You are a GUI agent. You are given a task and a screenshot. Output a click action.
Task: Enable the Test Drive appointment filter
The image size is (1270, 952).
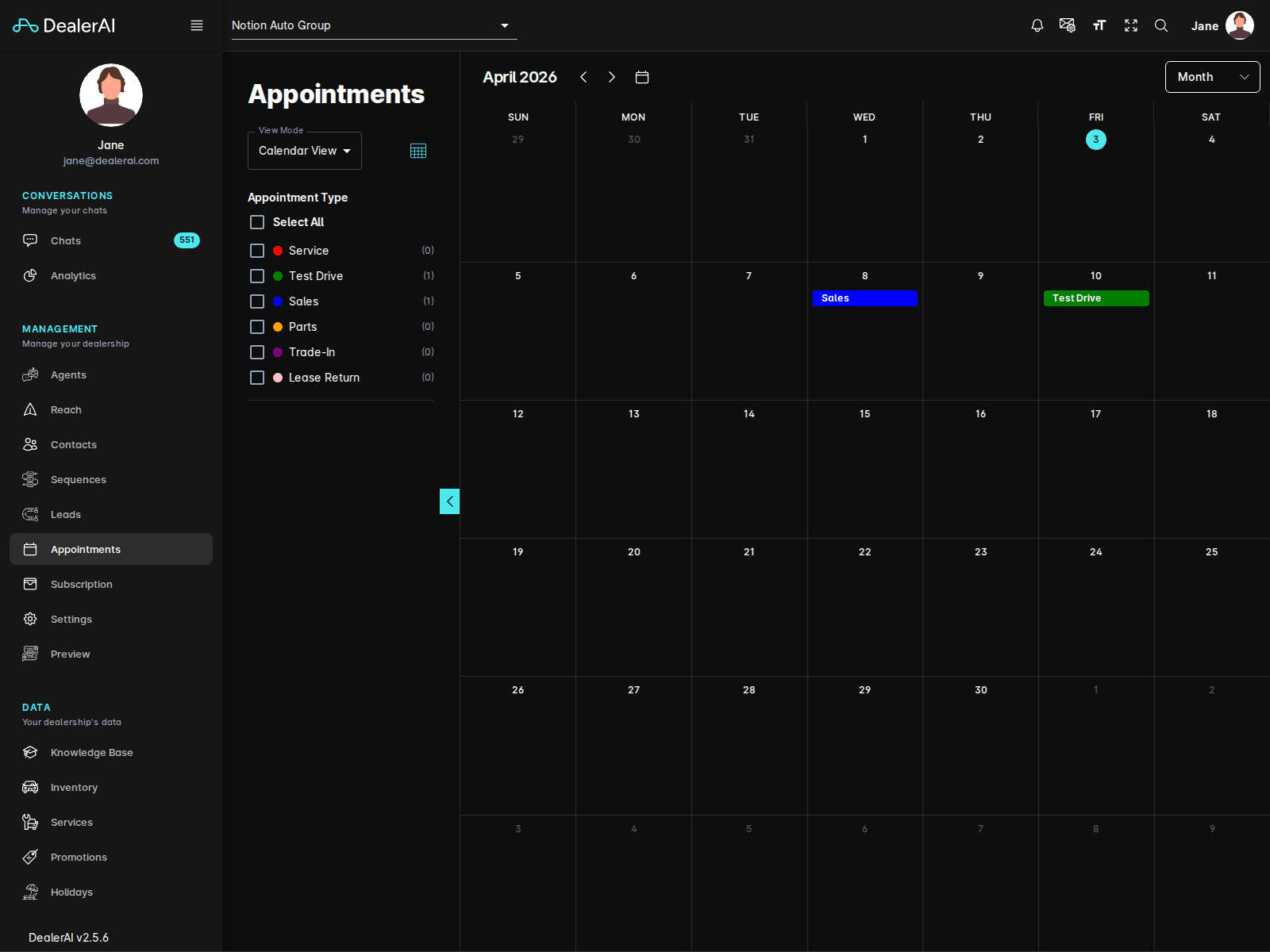(257, 275)
